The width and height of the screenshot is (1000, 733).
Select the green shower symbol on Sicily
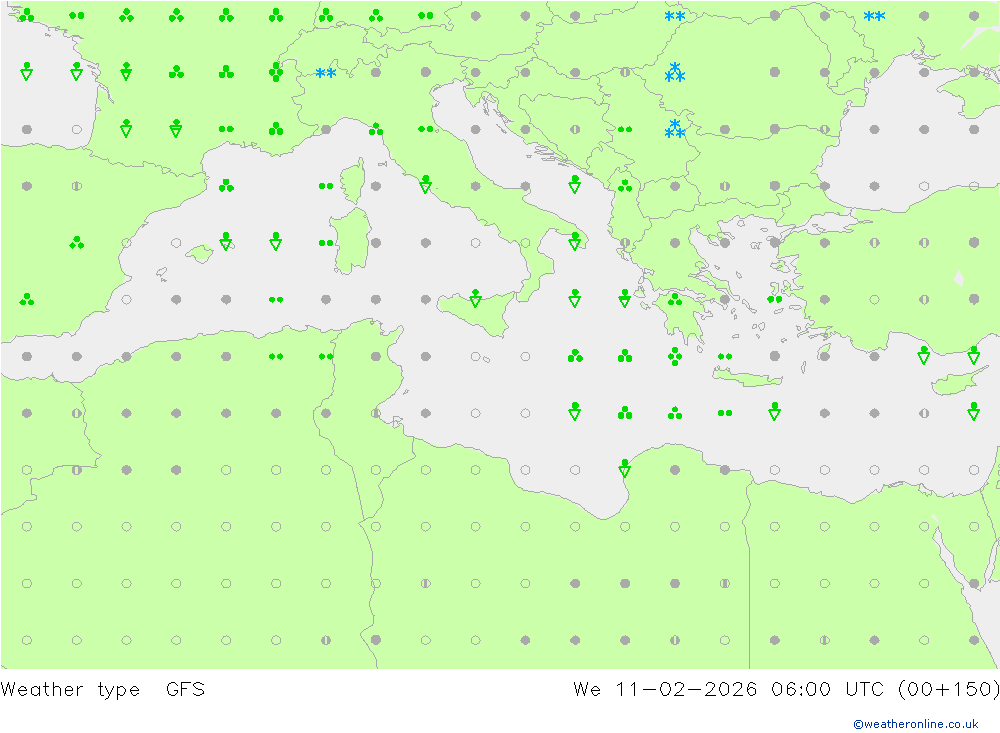(475, 298)
